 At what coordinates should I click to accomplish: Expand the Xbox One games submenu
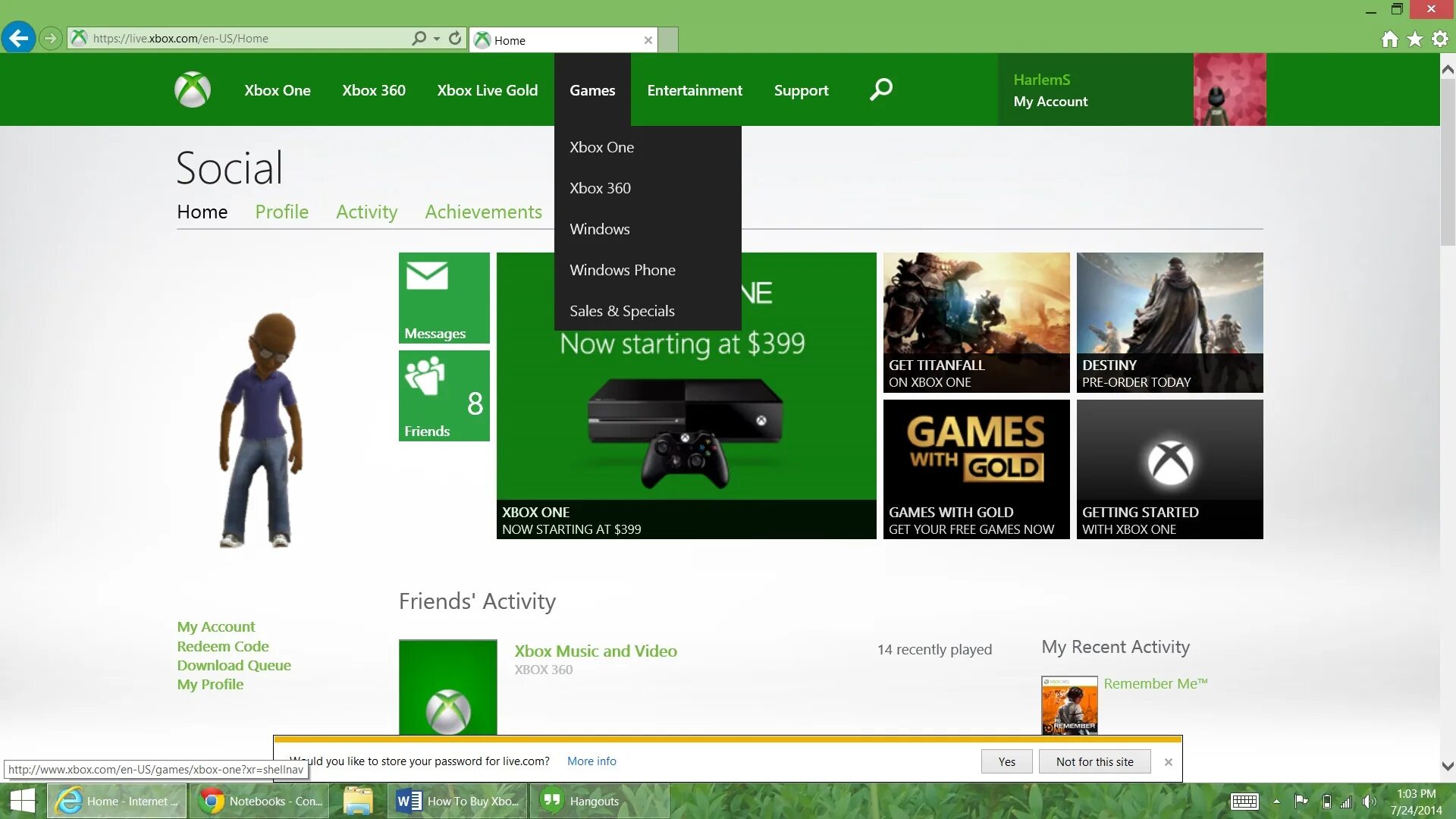tap(602, 146)
